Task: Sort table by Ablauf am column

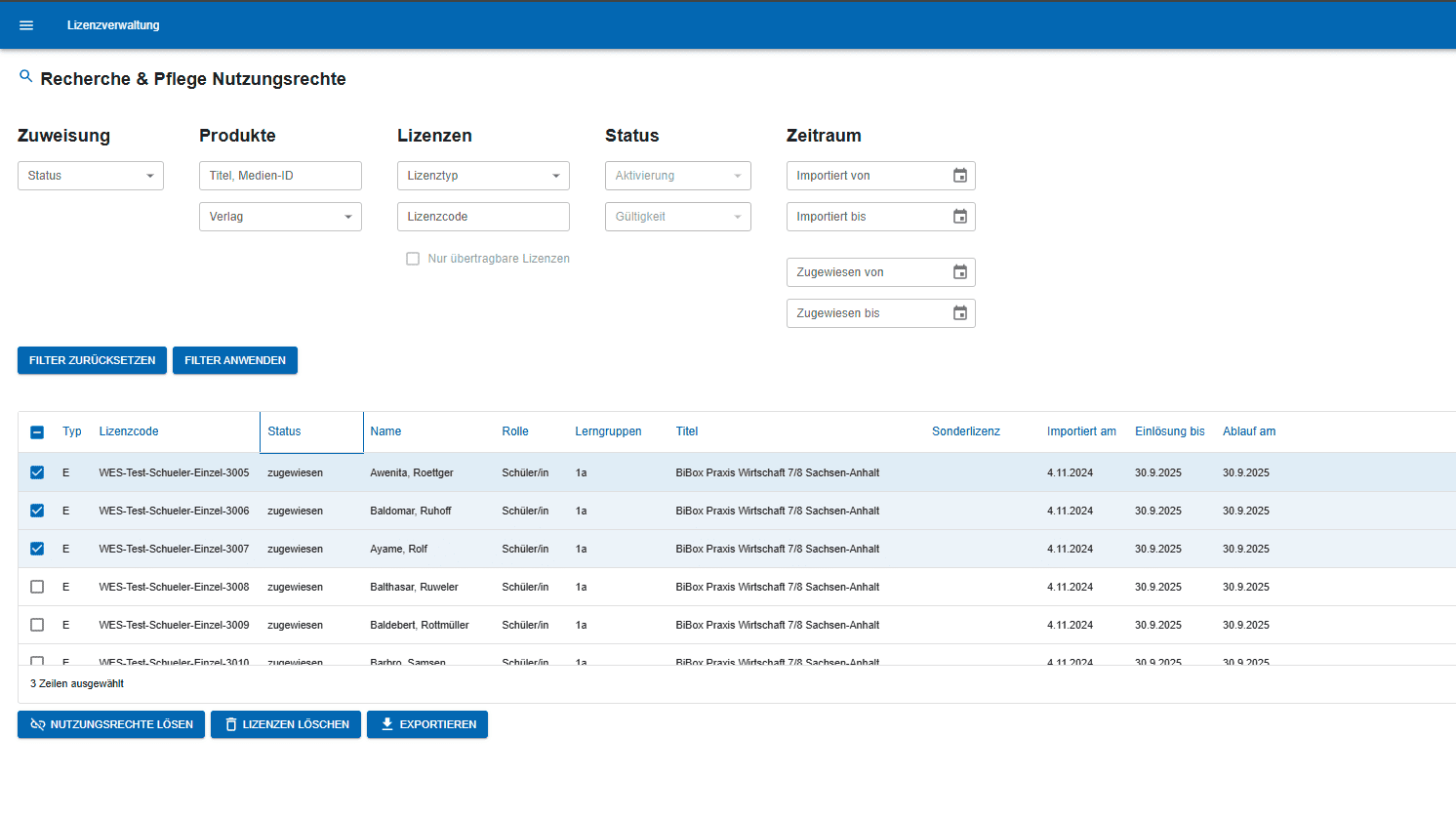Action: 1249,431
